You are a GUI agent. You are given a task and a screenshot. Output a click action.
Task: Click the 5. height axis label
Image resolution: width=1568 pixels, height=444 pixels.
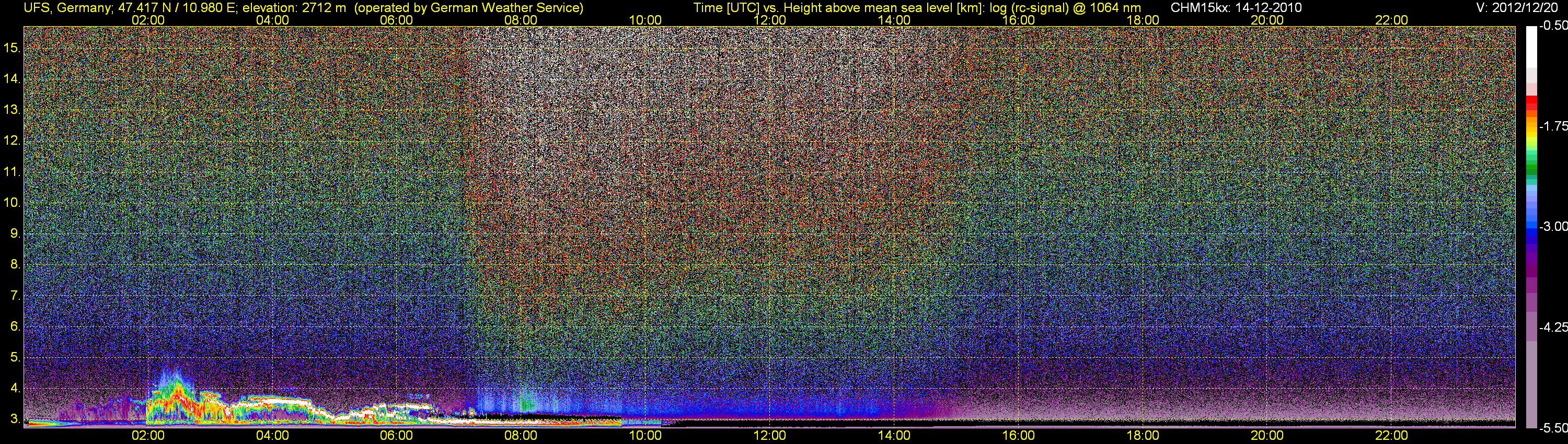click(15, 358)
